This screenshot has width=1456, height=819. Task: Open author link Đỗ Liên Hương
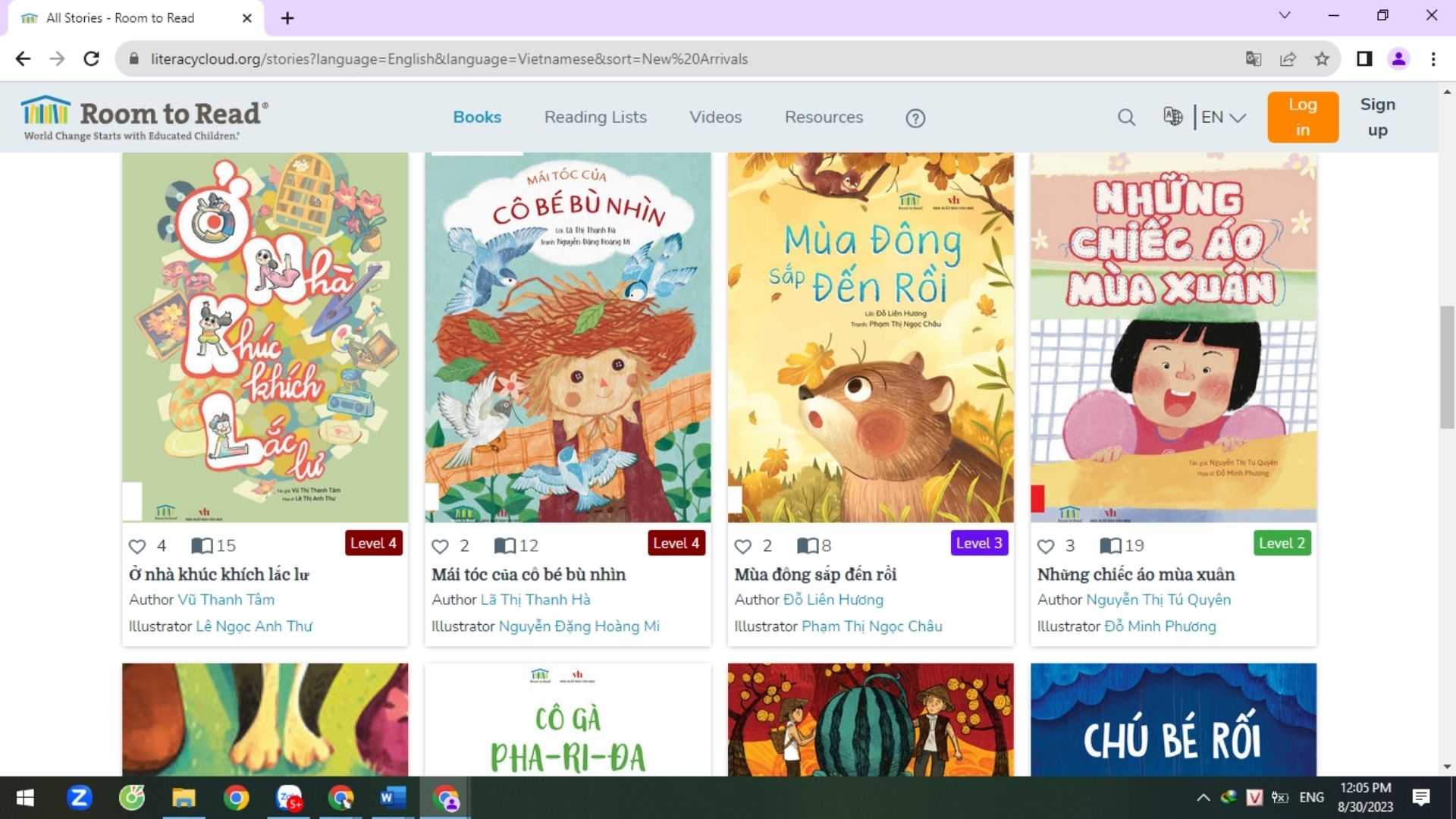[833, 600]
